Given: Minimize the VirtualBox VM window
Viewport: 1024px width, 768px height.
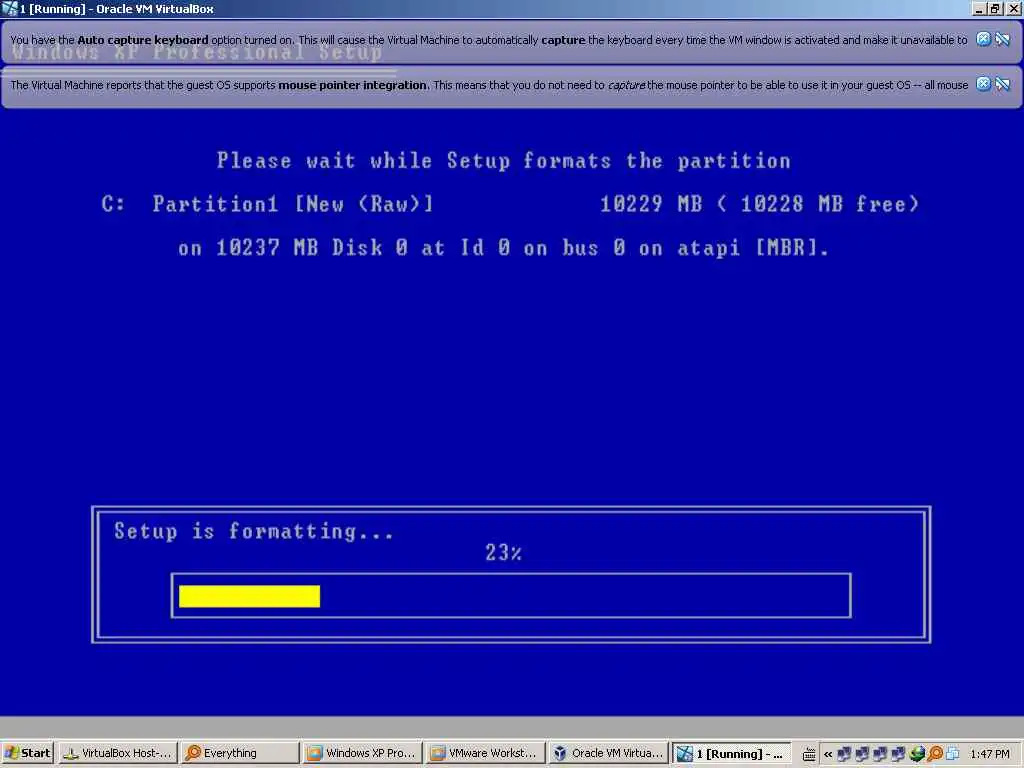Looking at the screenshot, I should pyautogui.click(x=979, y=9).
